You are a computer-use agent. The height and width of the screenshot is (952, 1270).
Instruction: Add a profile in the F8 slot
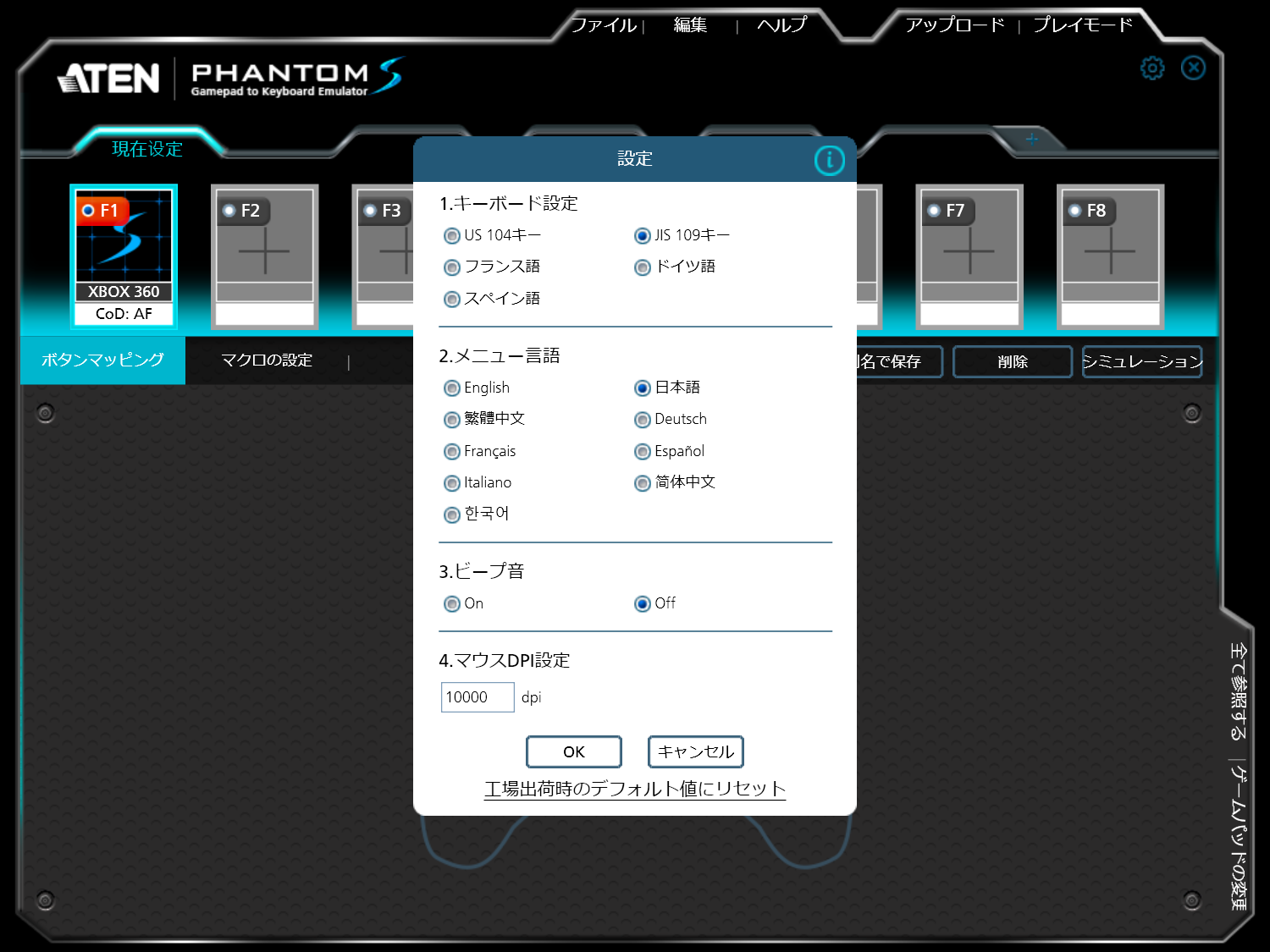(x=1111, y=256)
